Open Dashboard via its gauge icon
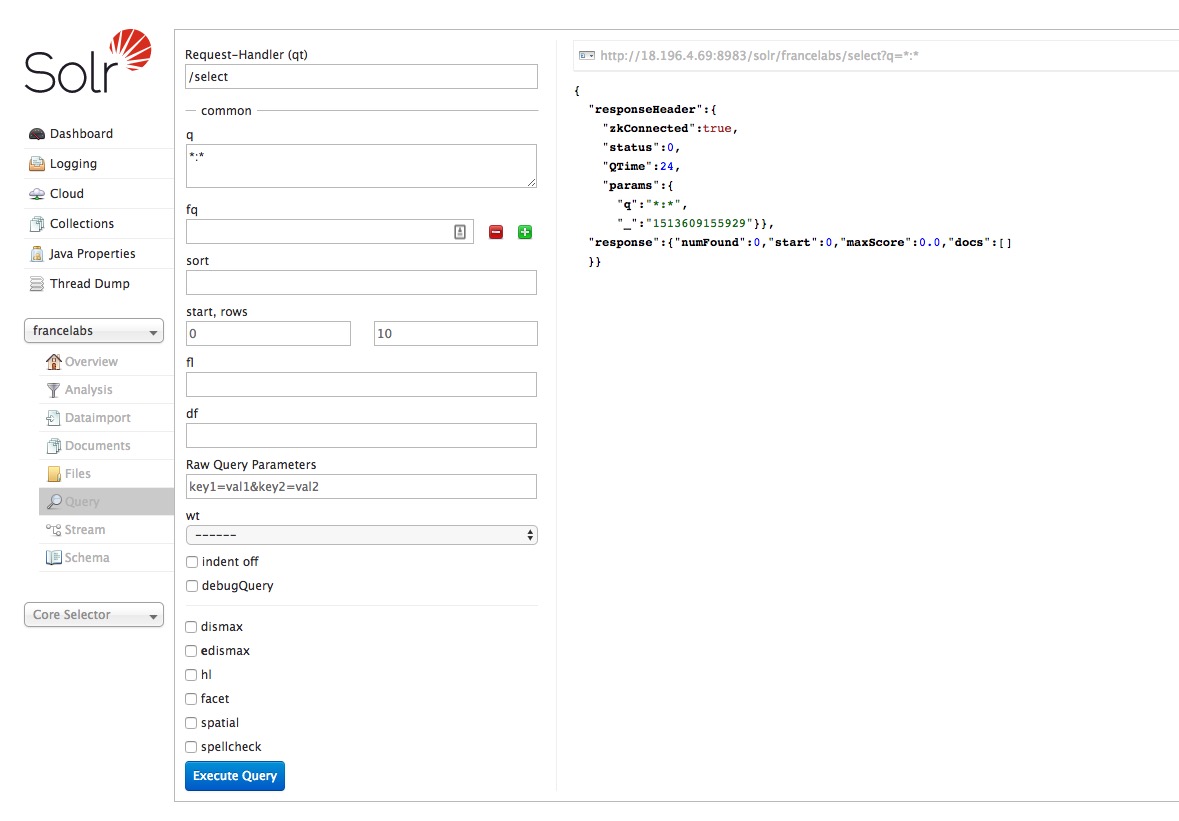The height and width of the screenshot is (821, 1179). coord(37,134)
